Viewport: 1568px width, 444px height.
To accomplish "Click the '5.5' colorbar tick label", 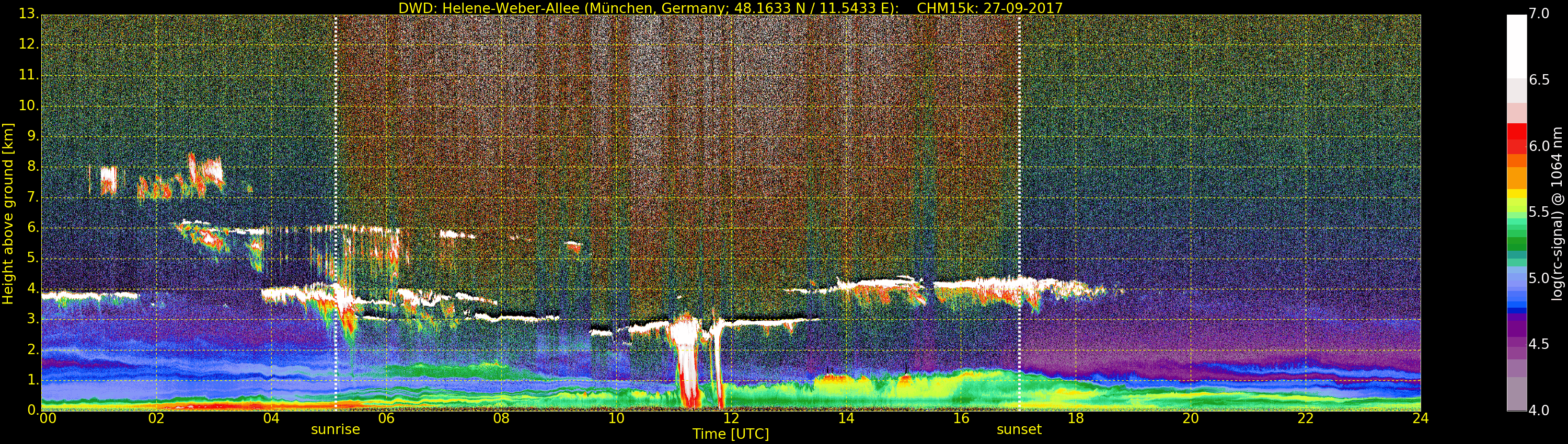I will pyautogui.click(x=1539, y=212).
